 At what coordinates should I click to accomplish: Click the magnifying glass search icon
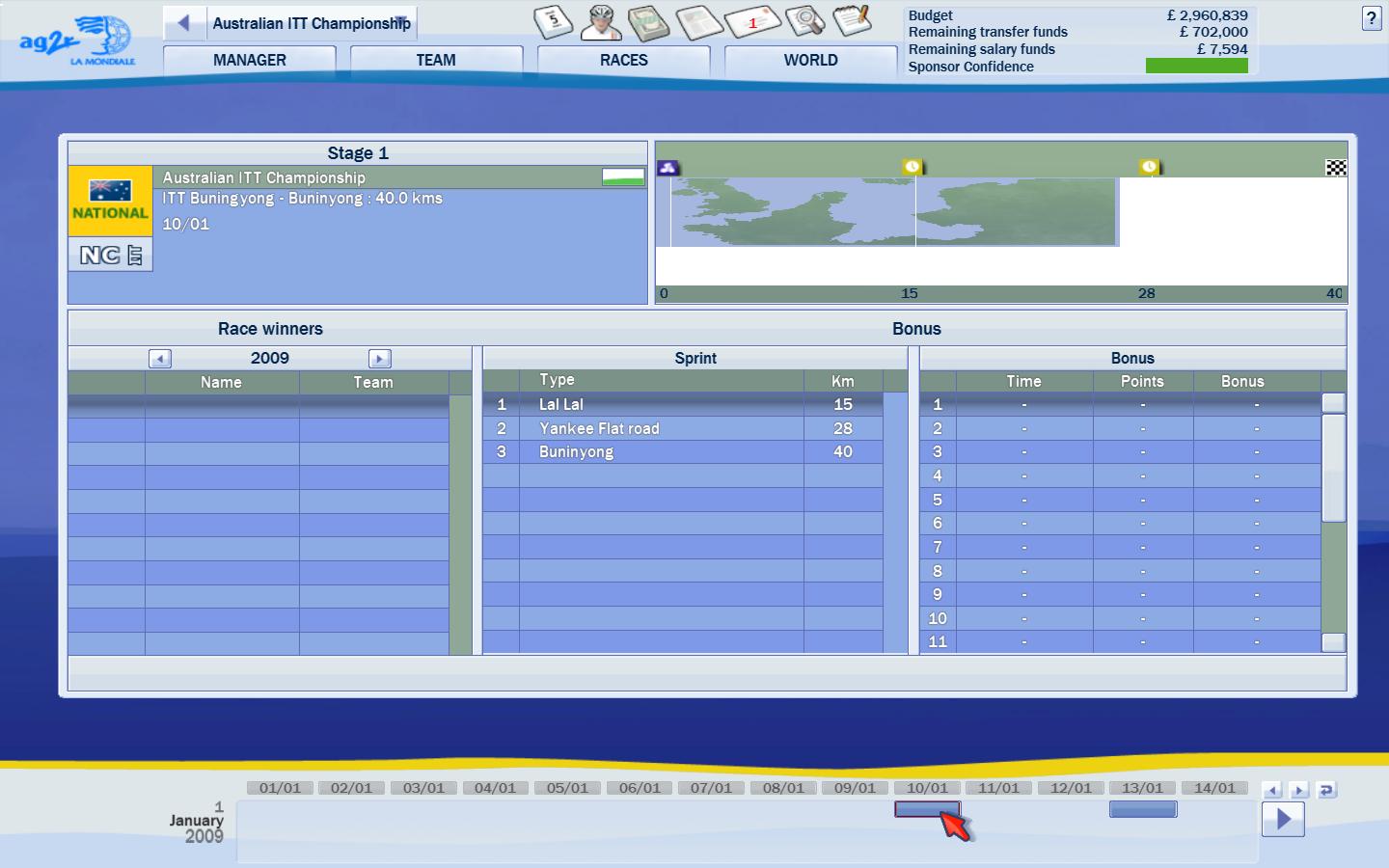point(803,20)
